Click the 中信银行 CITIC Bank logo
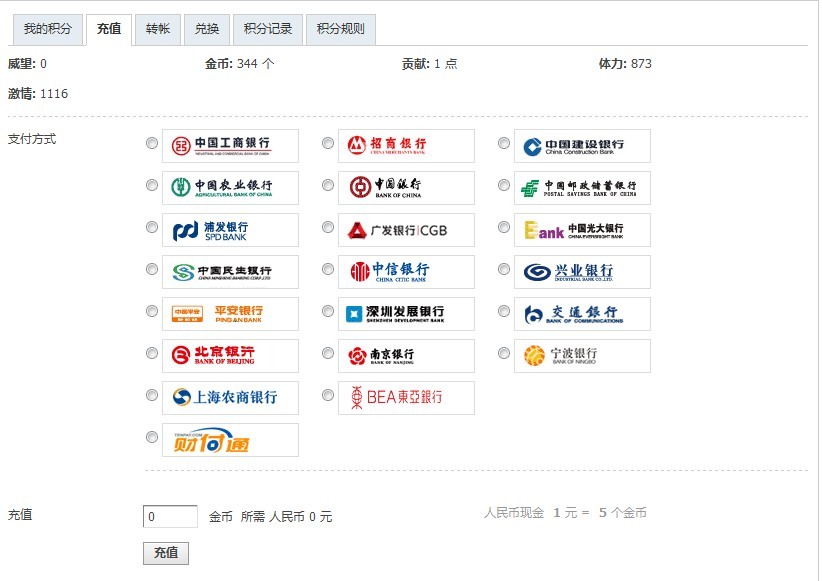The width and height of the screenshot is (822, 581). pyautogui.click(x=406, y=272)
